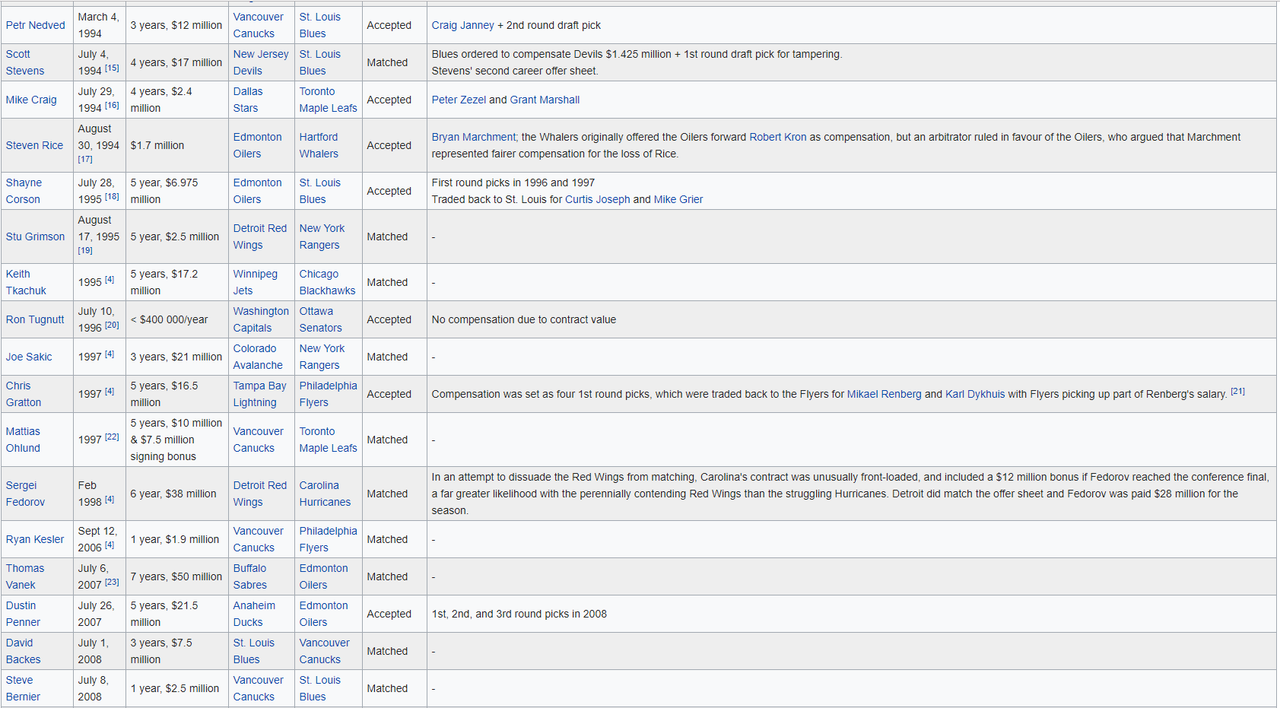Open citation [18] beside July 28, 1995
Image resolution: width=1280 pixels, height=708 pixels.
[112, 197]
